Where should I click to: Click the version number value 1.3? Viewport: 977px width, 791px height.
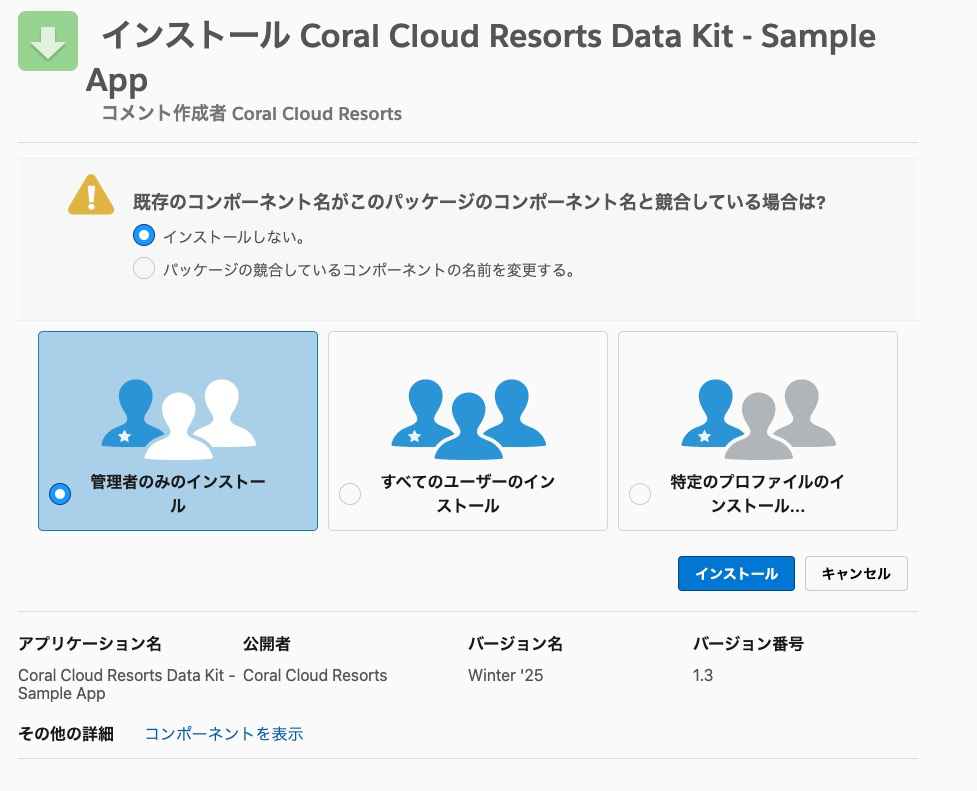703,675
